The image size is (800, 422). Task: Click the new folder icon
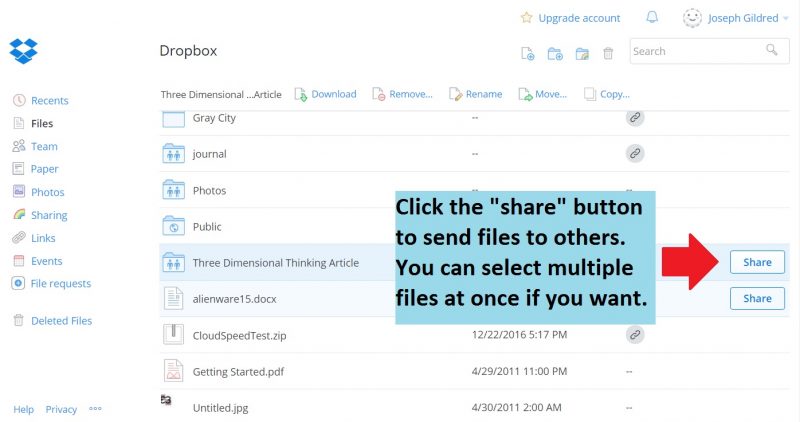point(555,53)
